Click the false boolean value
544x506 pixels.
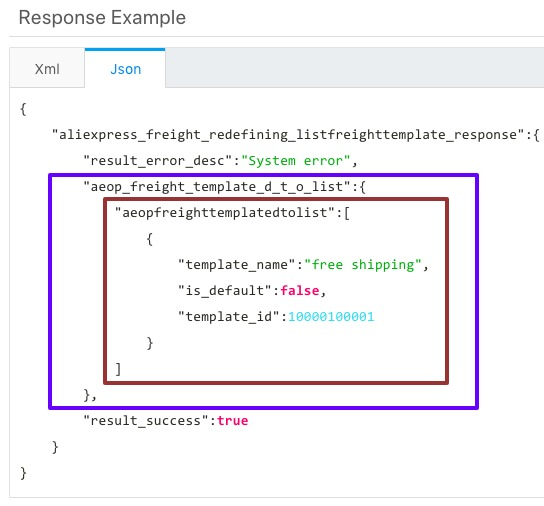[x=300, y=290]
